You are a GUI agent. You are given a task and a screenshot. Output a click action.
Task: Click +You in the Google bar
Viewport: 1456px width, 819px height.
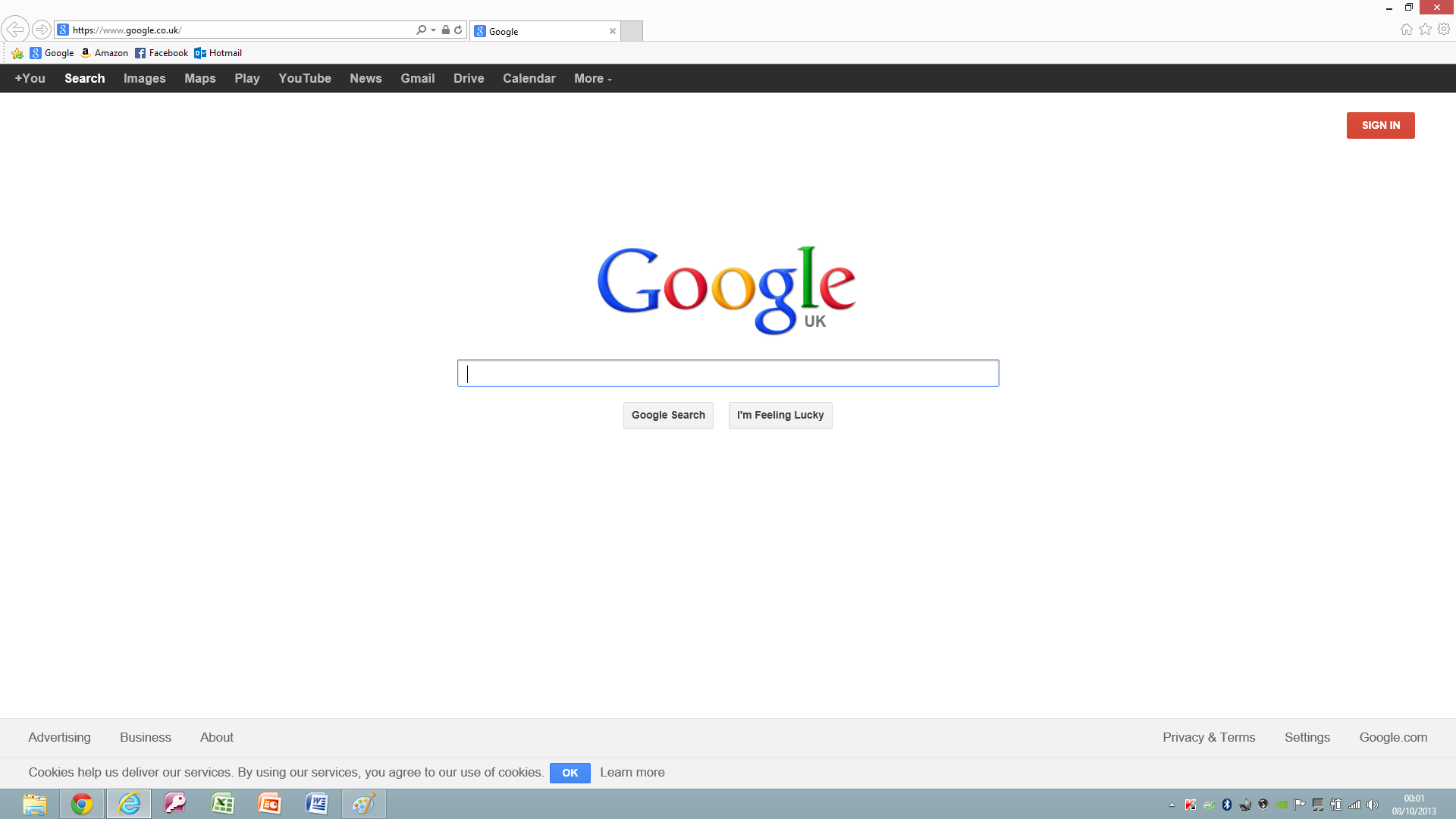point(30,78)
